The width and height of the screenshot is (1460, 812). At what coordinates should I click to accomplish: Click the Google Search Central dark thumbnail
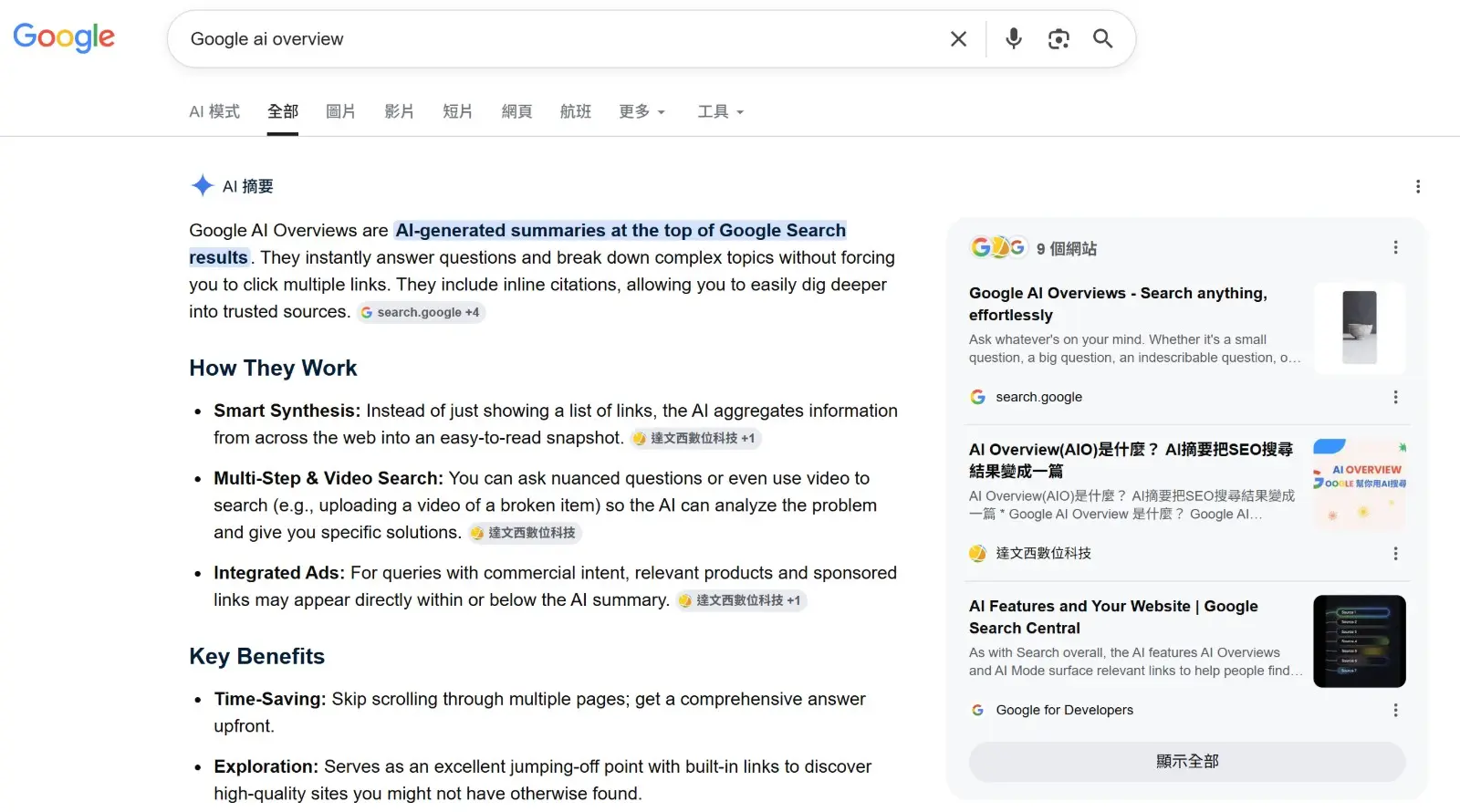coord(1360,641)
